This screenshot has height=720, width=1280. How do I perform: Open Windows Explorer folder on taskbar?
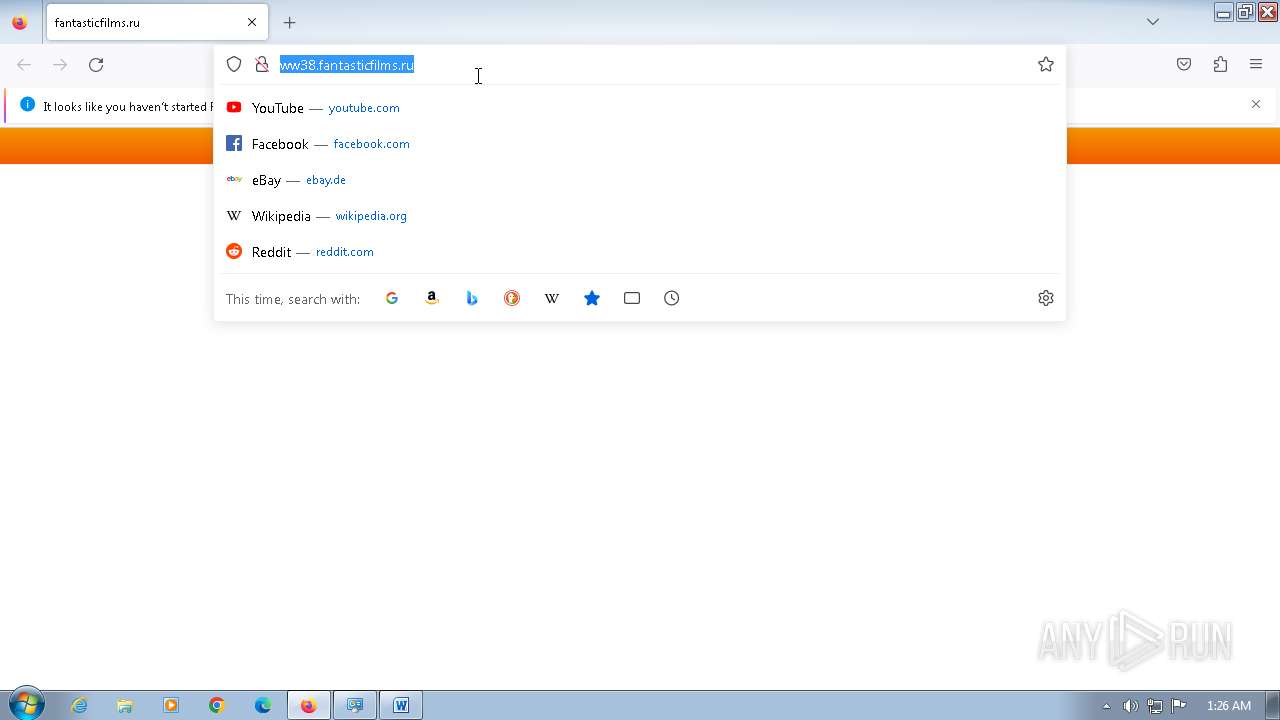click(125, 705)
